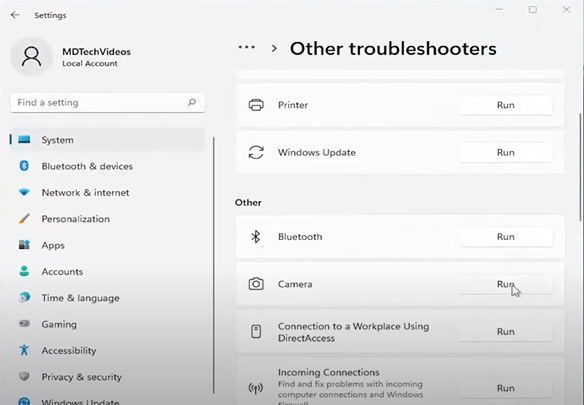
Task: Run the Connection to a Workplace troubleshooter
Action: 505,331
